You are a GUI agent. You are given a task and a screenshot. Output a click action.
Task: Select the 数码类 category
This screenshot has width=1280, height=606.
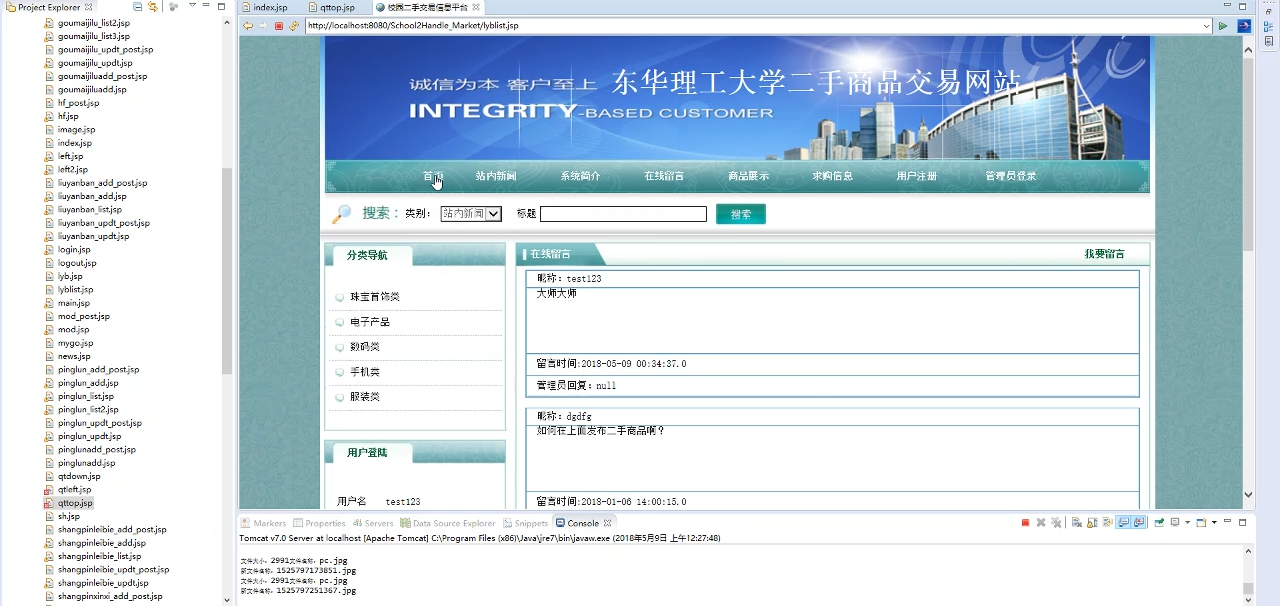[x=365, y=347]
